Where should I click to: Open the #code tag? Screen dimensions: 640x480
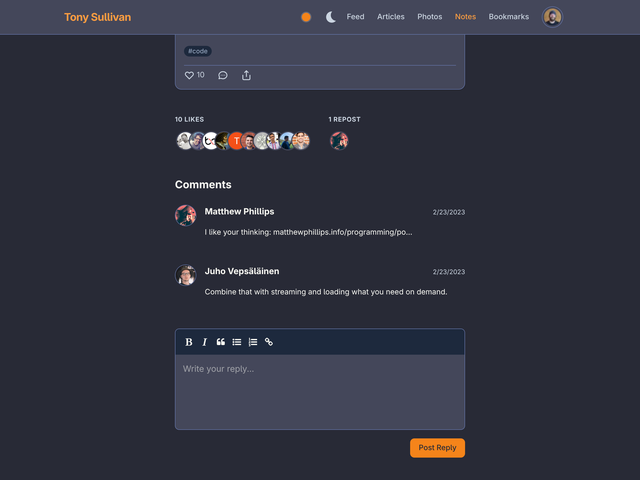(198, 51)
